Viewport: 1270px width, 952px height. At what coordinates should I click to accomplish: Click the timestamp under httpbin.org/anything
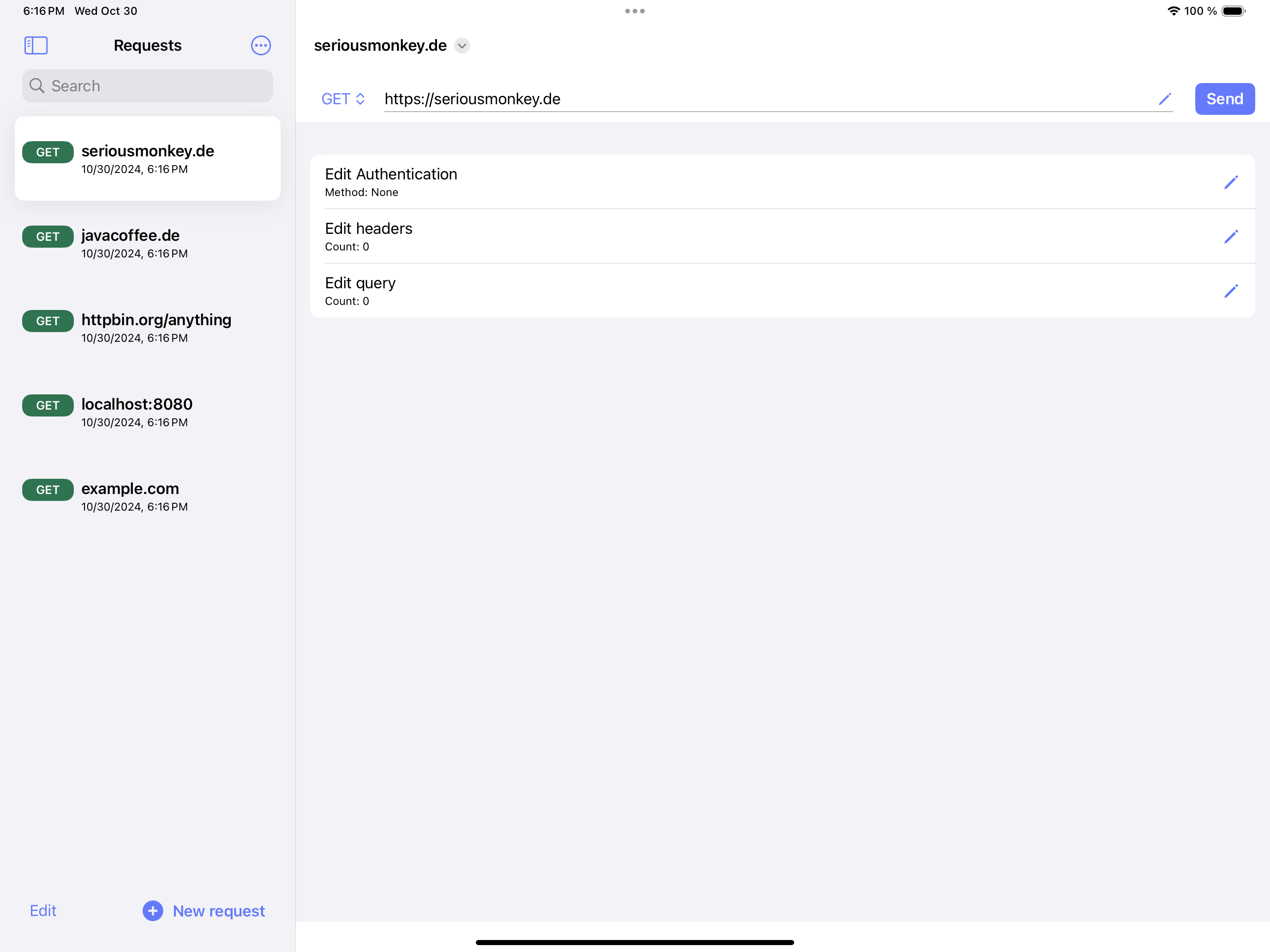[x=134, y=338]
